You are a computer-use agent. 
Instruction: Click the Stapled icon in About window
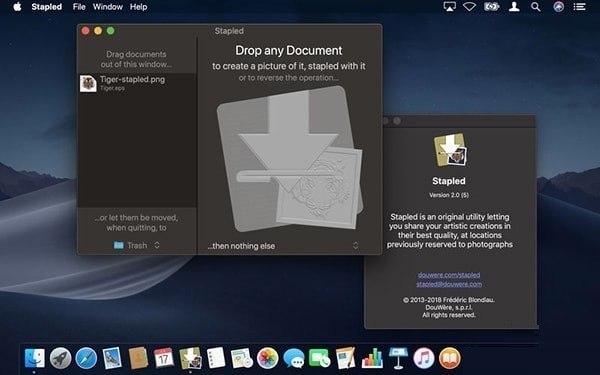(450, 150)
